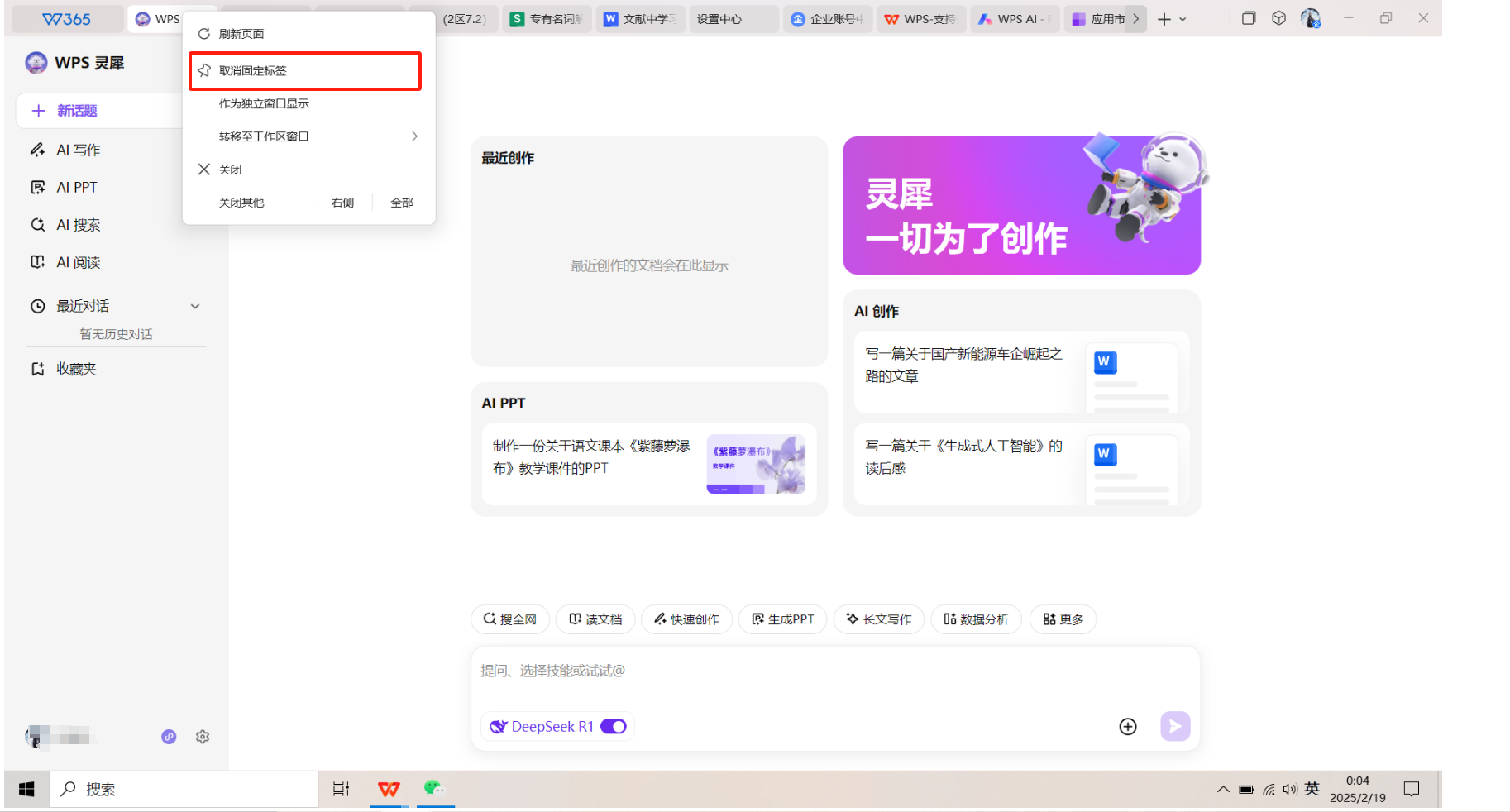Open the notification center icon

pyautogui.click(x=1412, y=789)
